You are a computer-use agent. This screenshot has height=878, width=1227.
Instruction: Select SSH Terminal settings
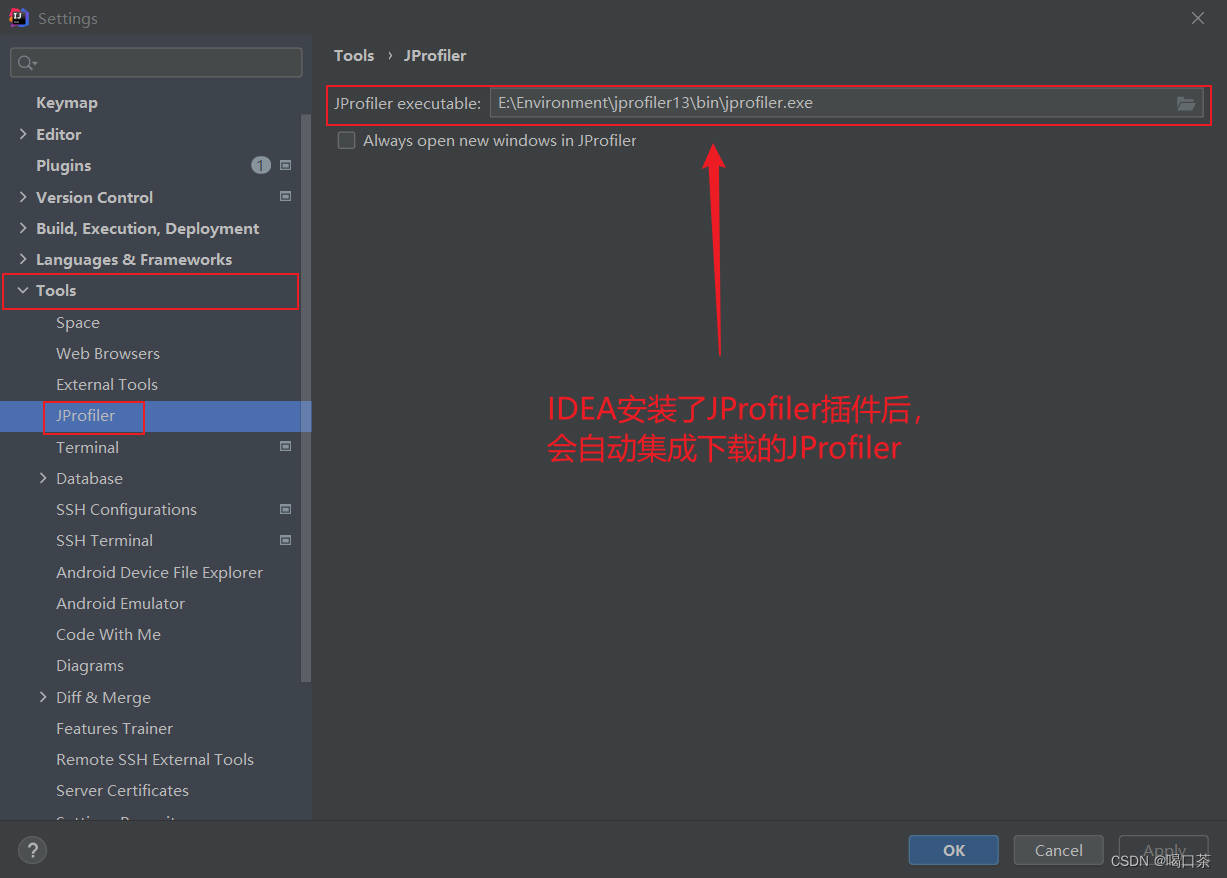pyautogui.click(x=104, y=541)
